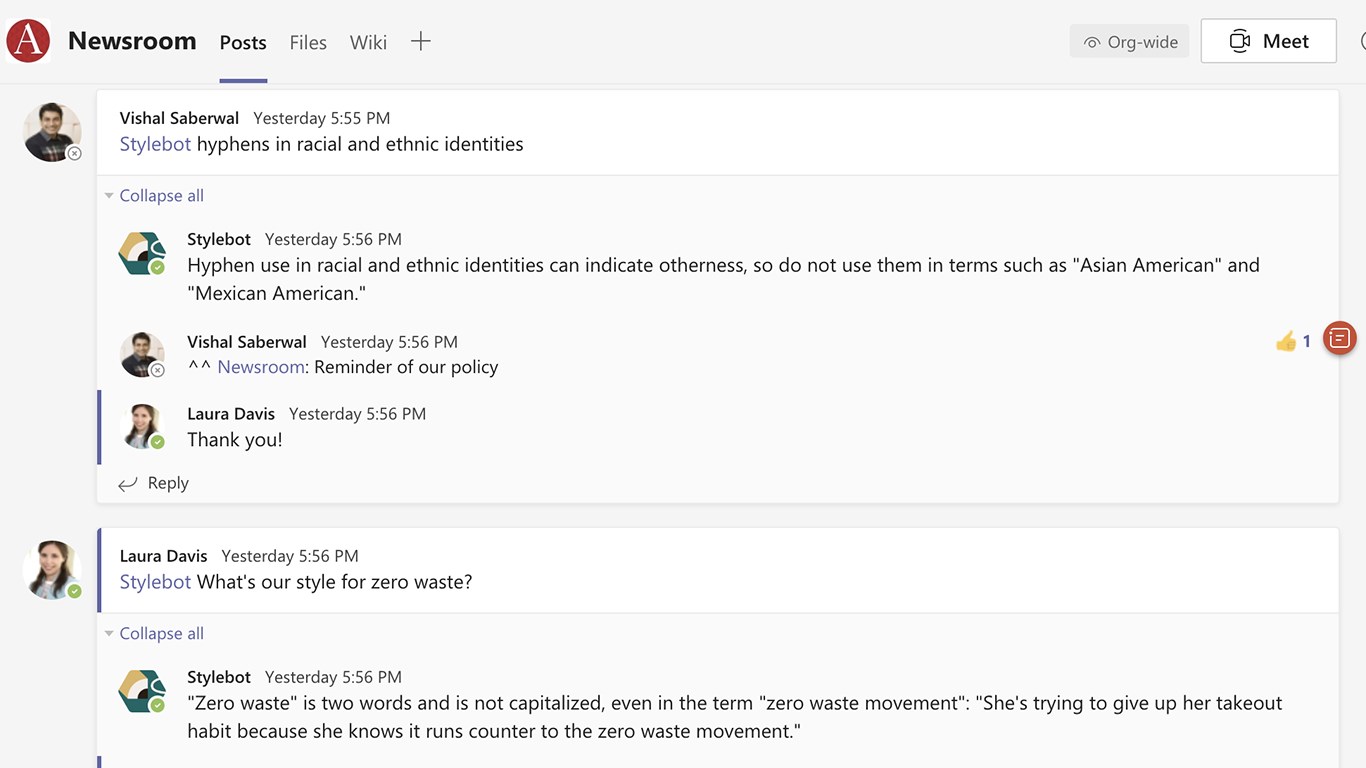Add a new tab with plus icon
The width and height of the screenshot is (1366, 768).
421,41
